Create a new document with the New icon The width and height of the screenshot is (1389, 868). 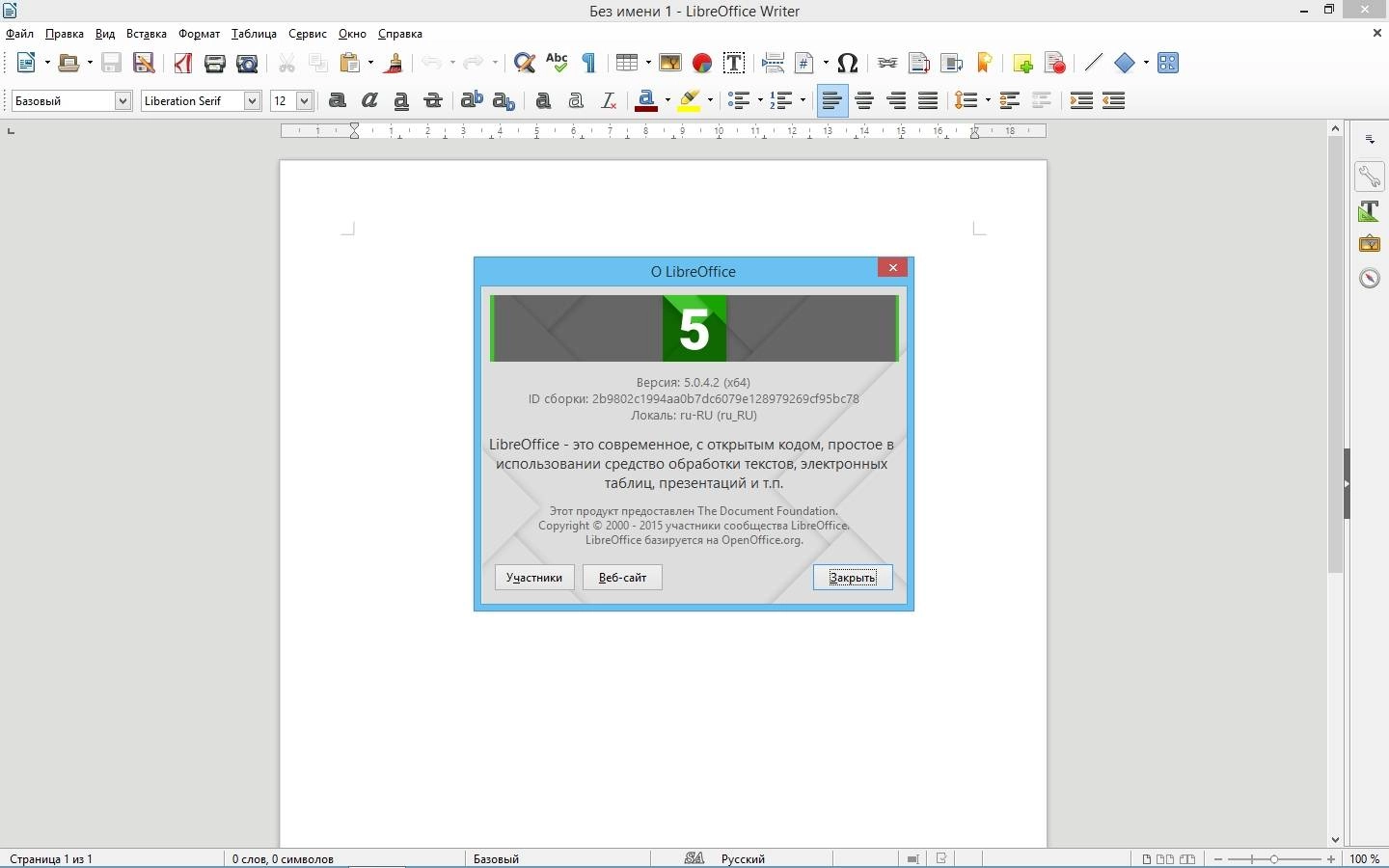click(x=26, y=64)
